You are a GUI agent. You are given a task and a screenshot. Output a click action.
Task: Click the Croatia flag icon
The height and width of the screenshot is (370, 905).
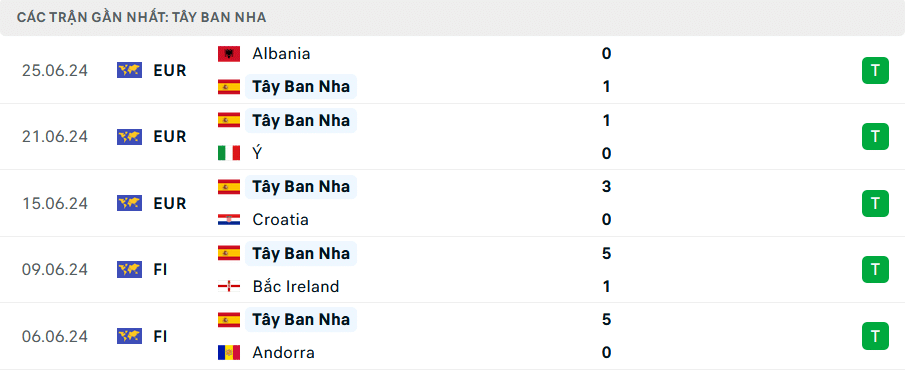229,220
